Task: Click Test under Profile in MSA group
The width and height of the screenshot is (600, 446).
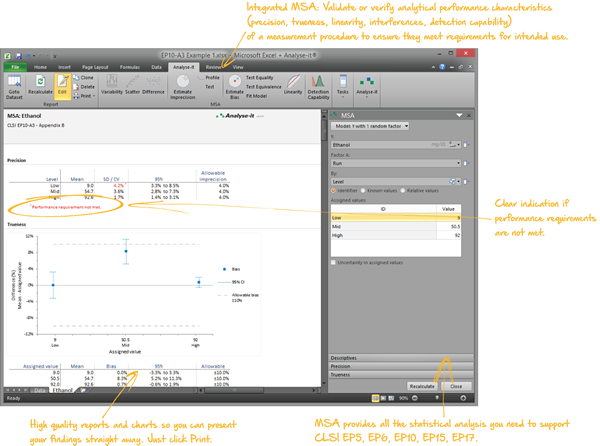Action: pos(209,87)
